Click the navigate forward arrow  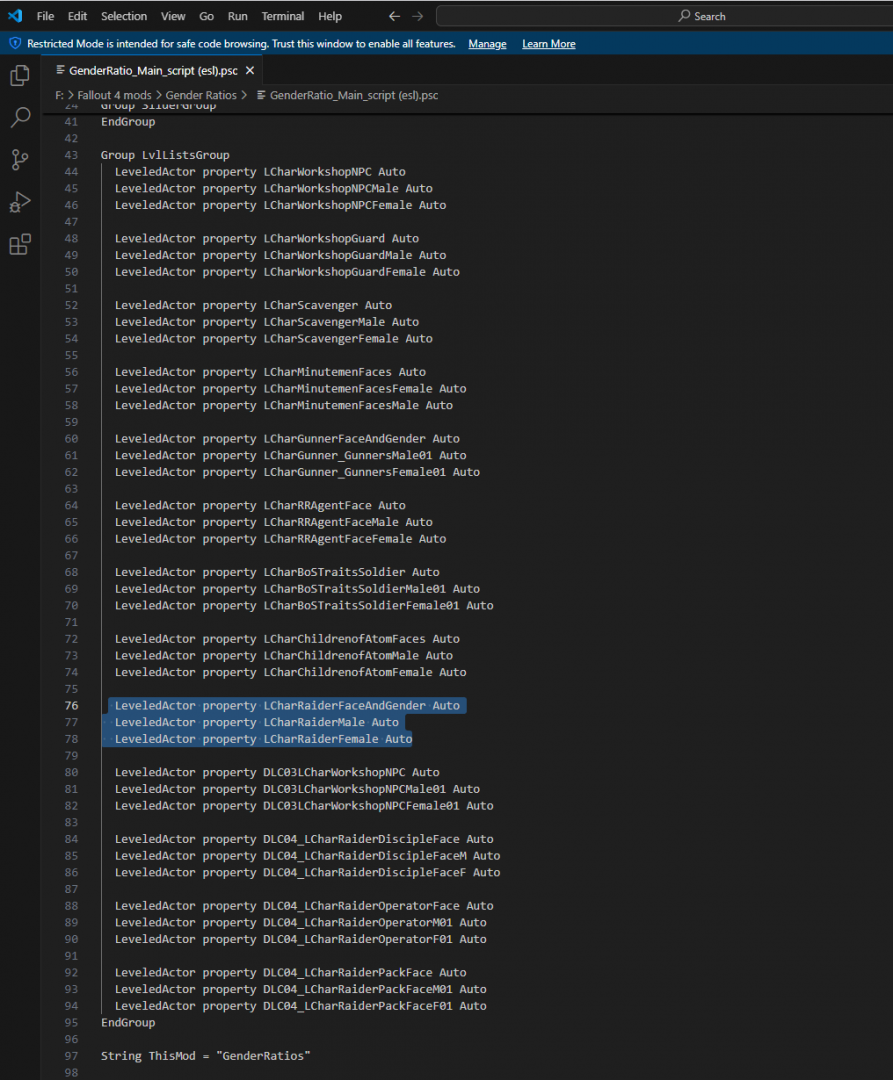(x=418, y=16)
